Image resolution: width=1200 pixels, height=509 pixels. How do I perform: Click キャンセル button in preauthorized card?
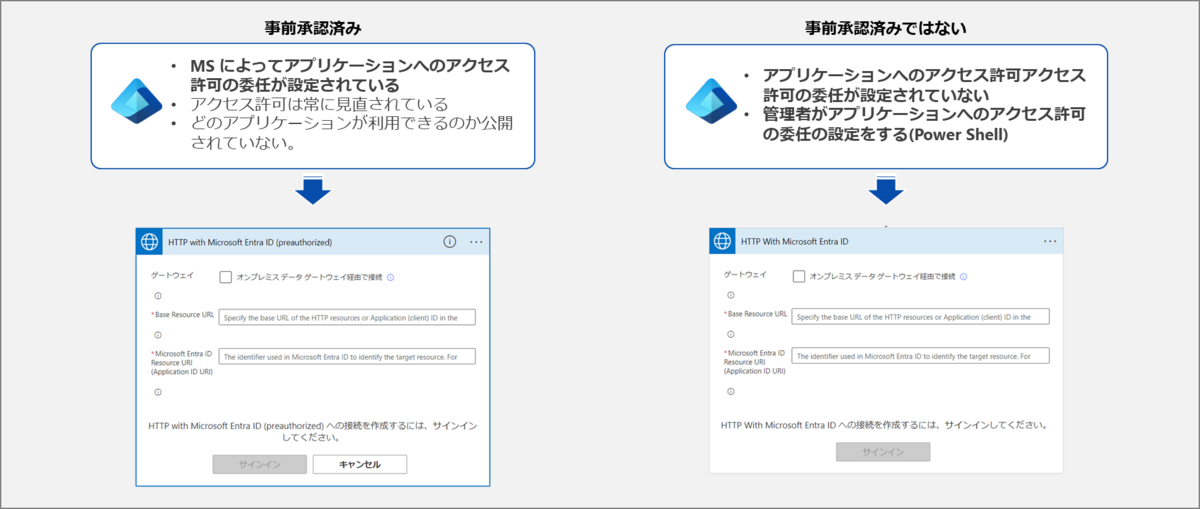[360, 464]
